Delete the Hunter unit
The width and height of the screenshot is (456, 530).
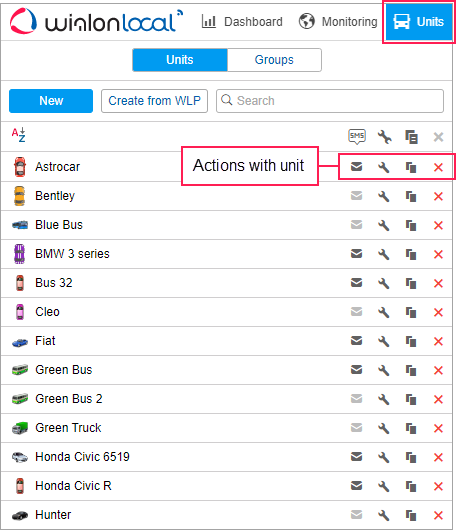coord(438,515)
